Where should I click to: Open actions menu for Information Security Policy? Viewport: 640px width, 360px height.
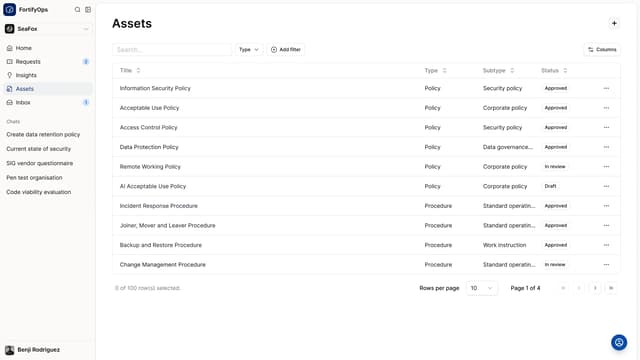tap(606, 88)
